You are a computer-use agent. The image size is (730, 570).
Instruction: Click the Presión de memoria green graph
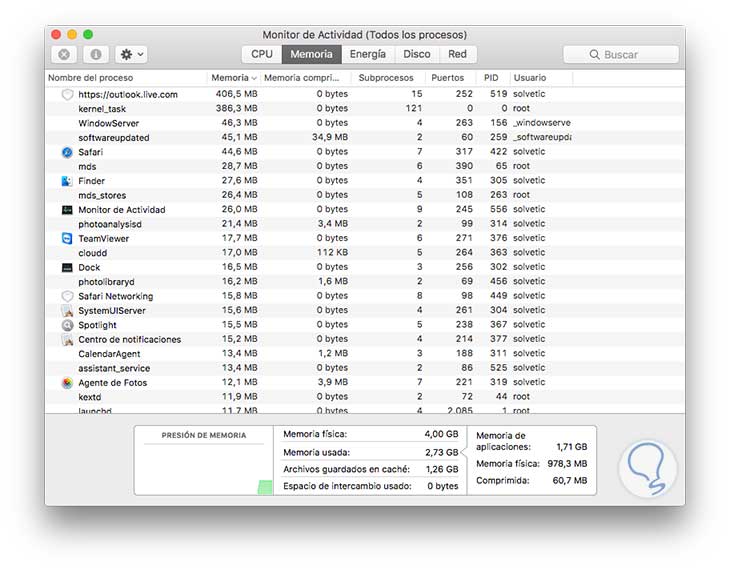[265, 488]
